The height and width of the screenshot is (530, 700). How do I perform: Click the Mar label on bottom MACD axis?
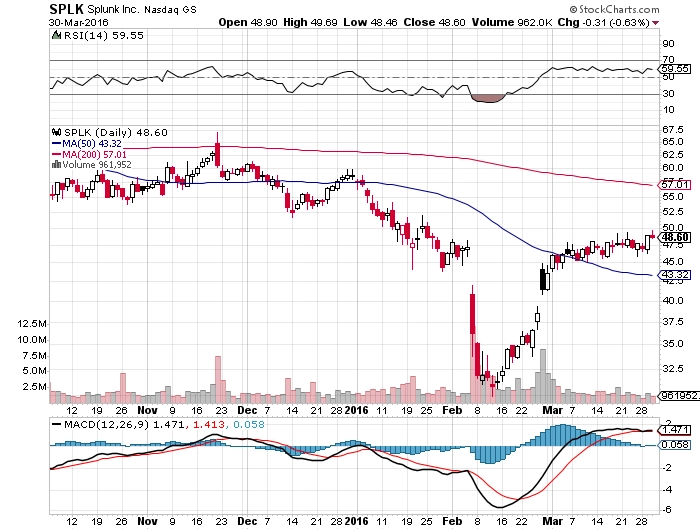[552, 521]
